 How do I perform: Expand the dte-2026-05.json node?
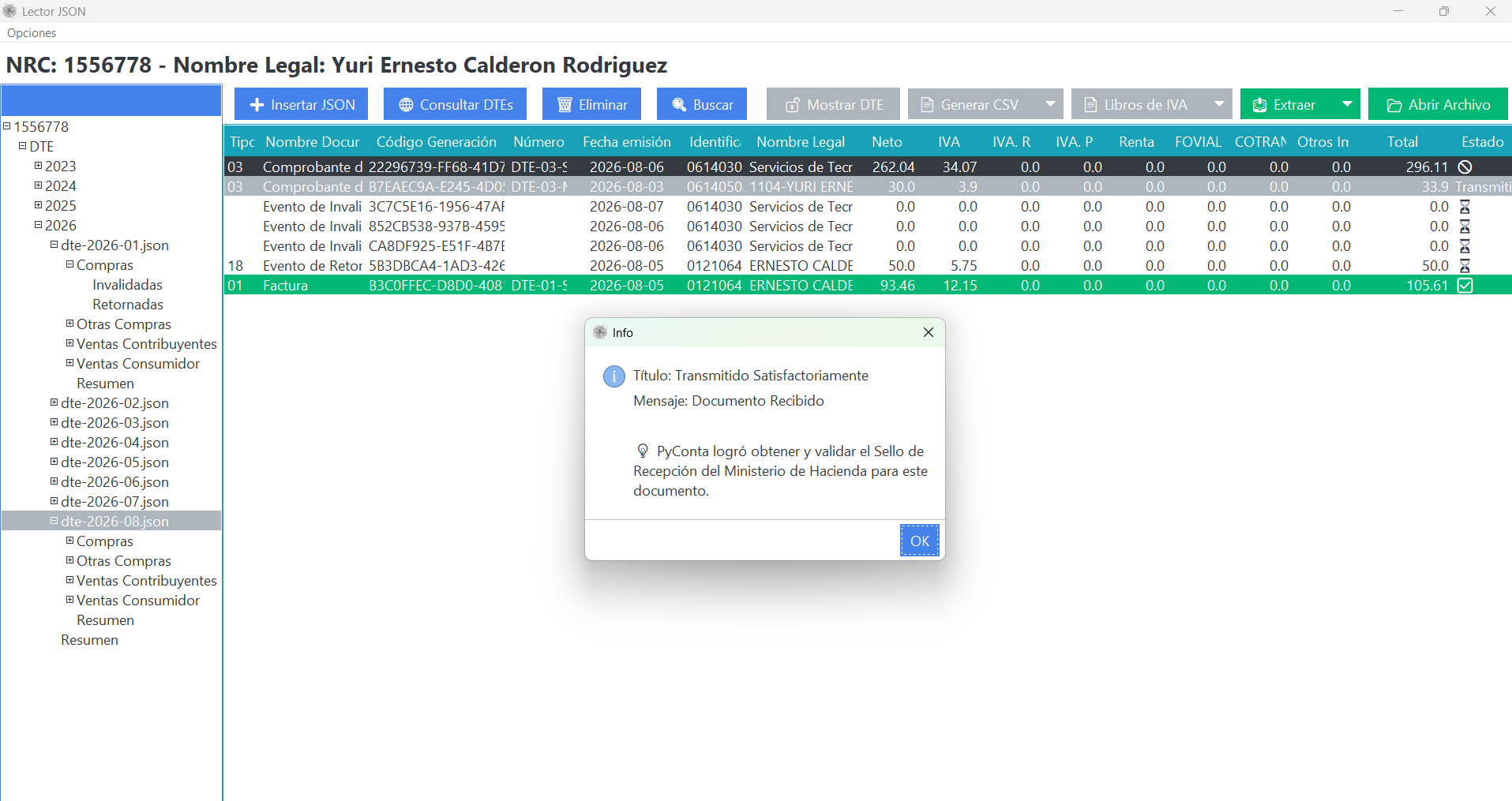[54, 462]
